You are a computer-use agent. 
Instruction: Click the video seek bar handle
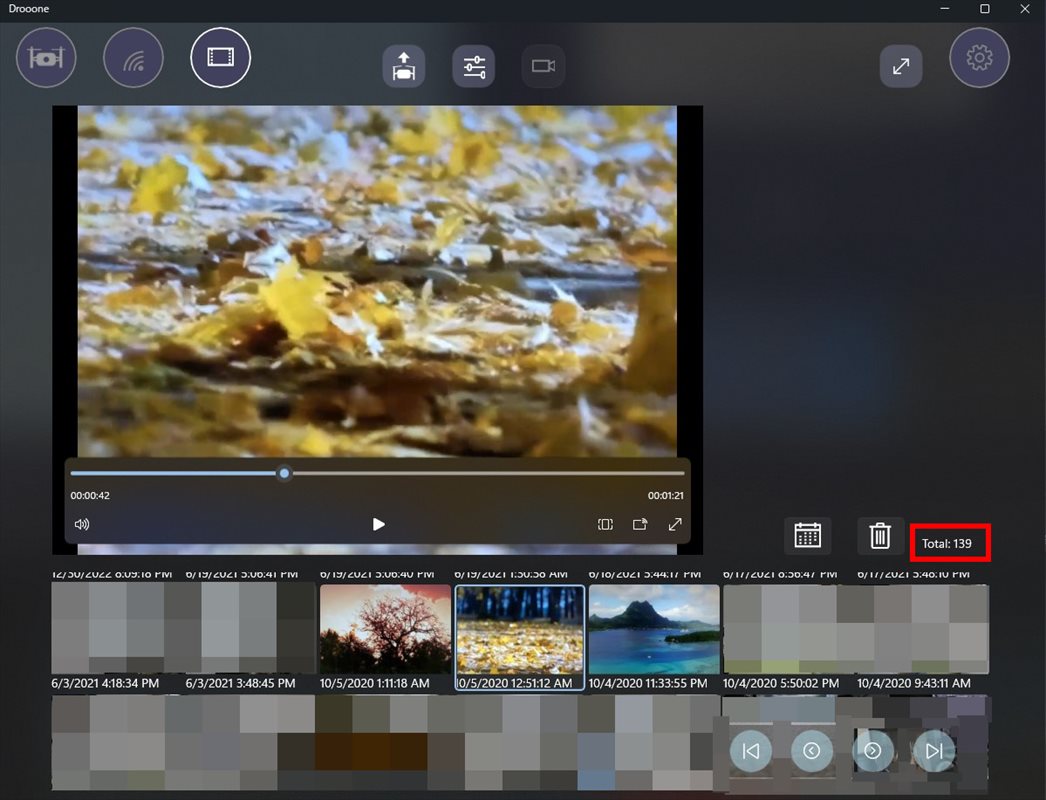coord(285,473)
